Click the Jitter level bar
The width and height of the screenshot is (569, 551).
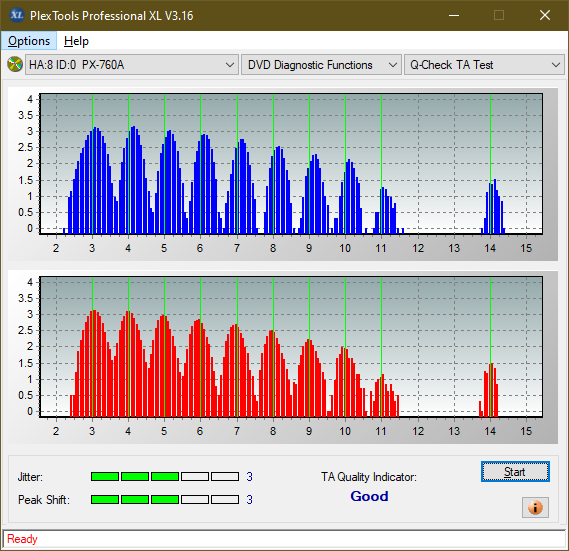(165, 476)
